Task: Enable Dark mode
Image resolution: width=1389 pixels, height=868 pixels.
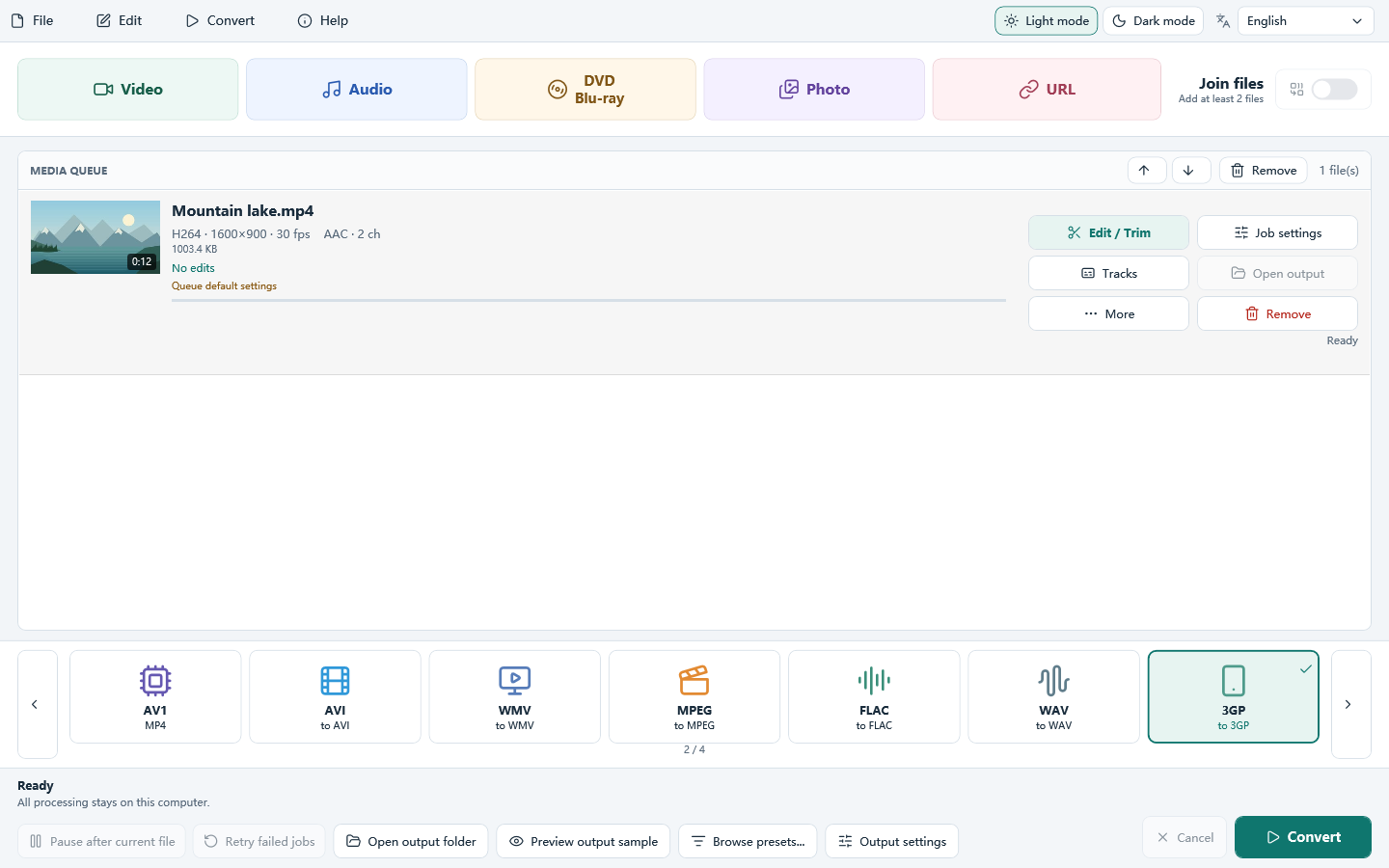Action: tap(1153, 21)
